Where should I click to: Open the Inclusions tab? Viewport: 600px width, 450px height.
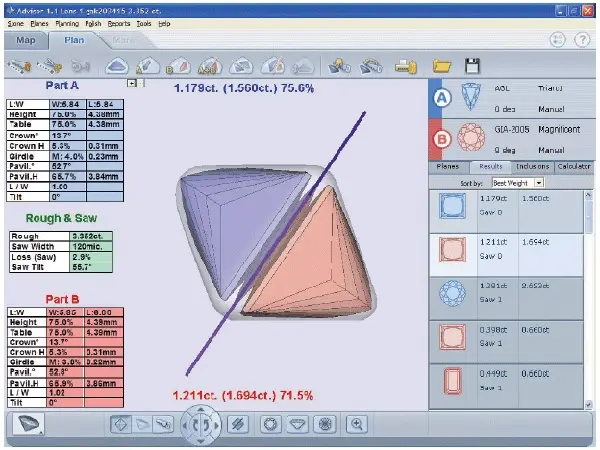point(532,166)
